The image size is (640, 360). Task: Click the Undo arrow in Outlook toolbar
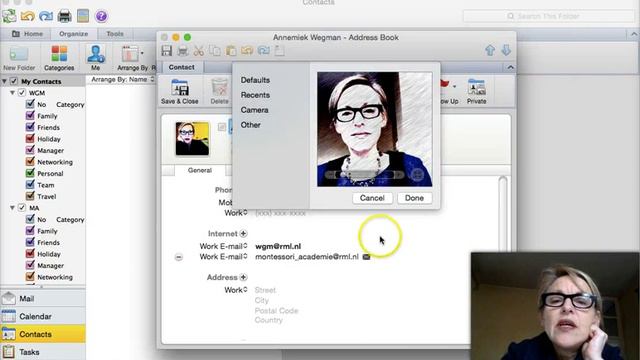[28, 16]
